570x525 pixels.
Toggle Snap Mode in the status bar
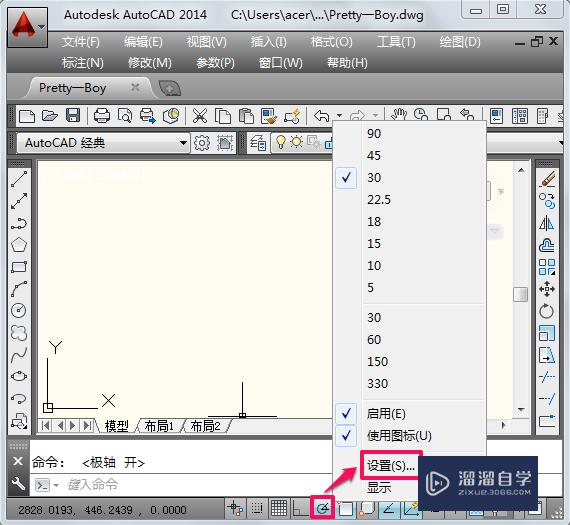257,508
